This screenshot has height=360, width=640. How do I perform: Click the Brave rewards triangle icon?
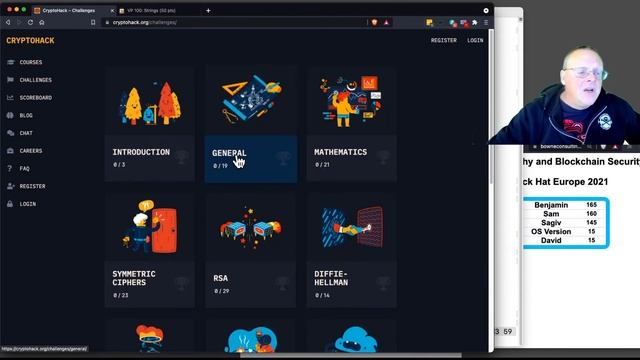(386, 22)
